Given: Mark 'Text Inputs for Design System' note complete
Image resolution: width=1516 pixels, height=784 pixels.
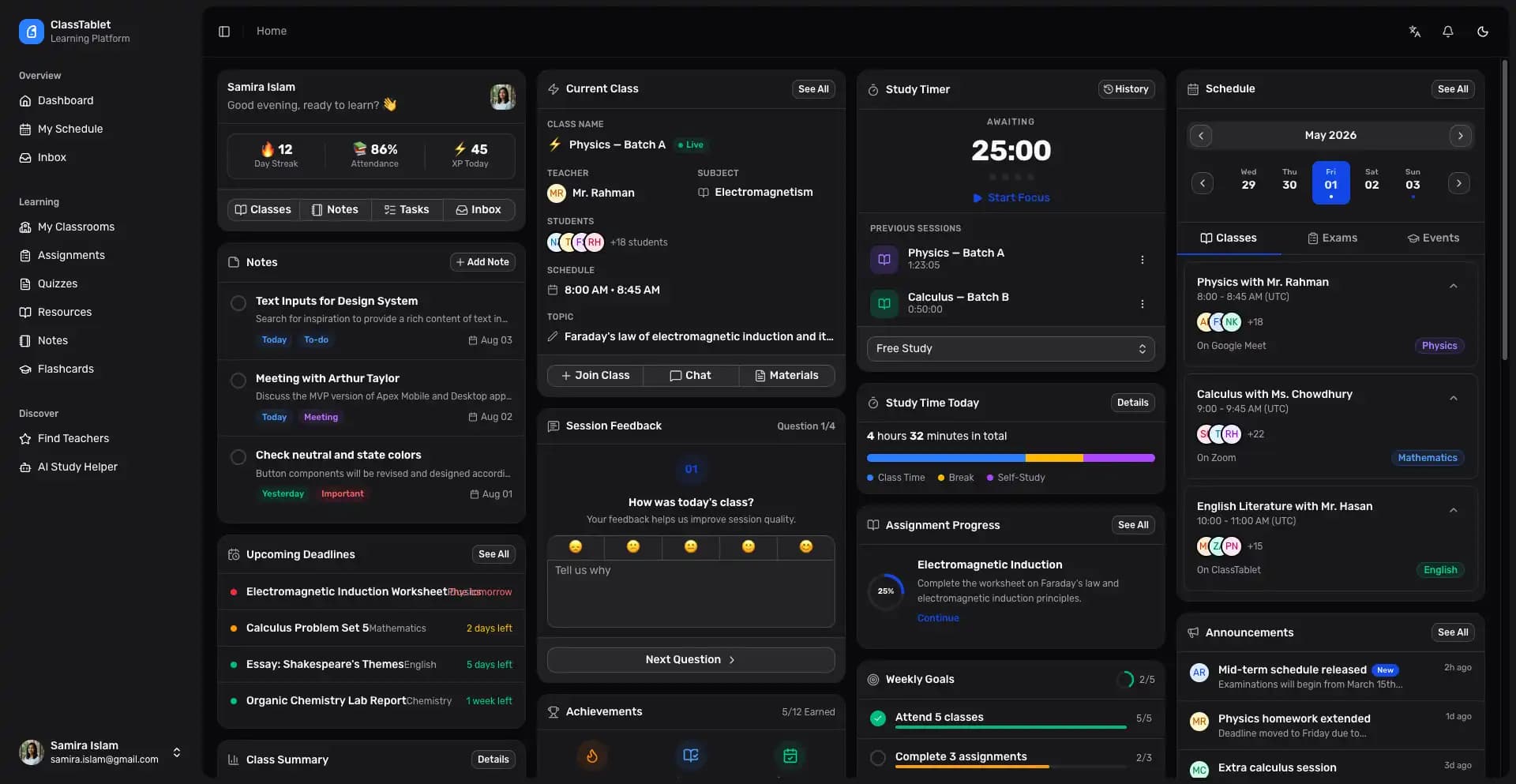Looking at the screenshot, I should click(238, 303).
